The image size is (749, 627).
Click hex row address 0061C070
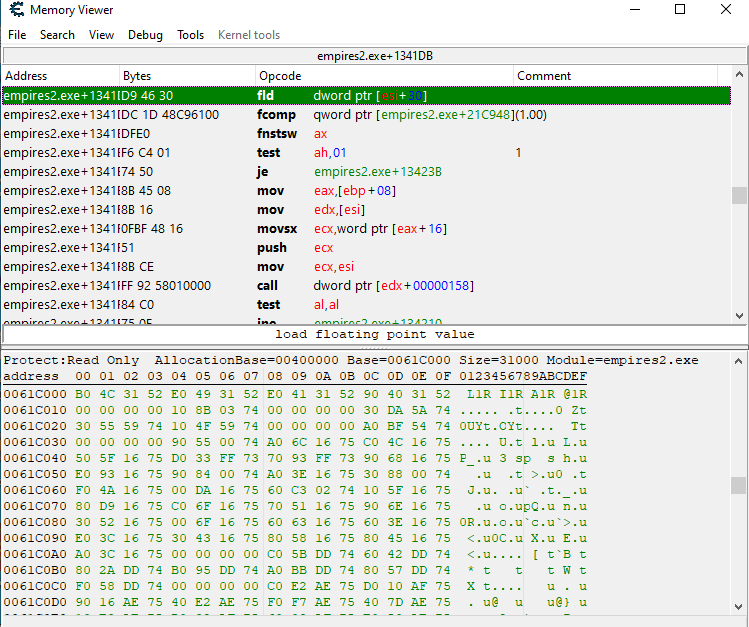point(35,506)
